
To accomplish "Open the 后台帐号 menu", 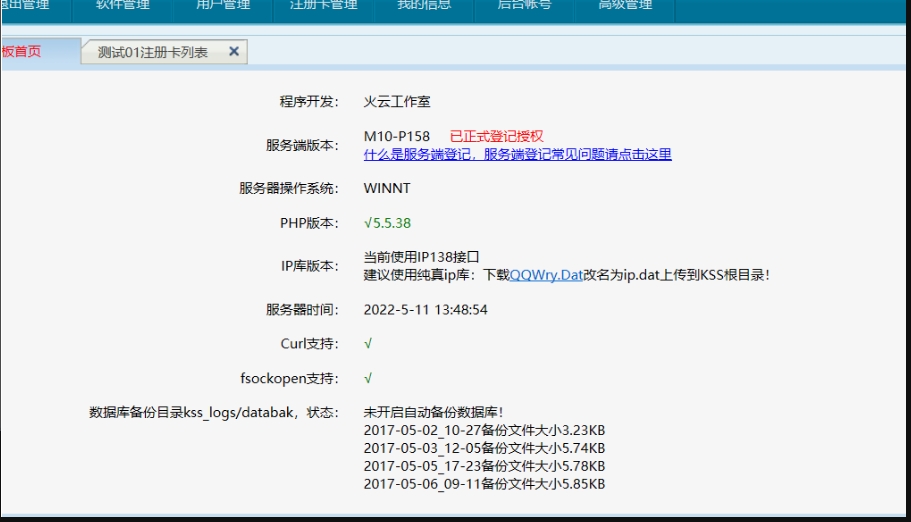I will pos(525,6).
